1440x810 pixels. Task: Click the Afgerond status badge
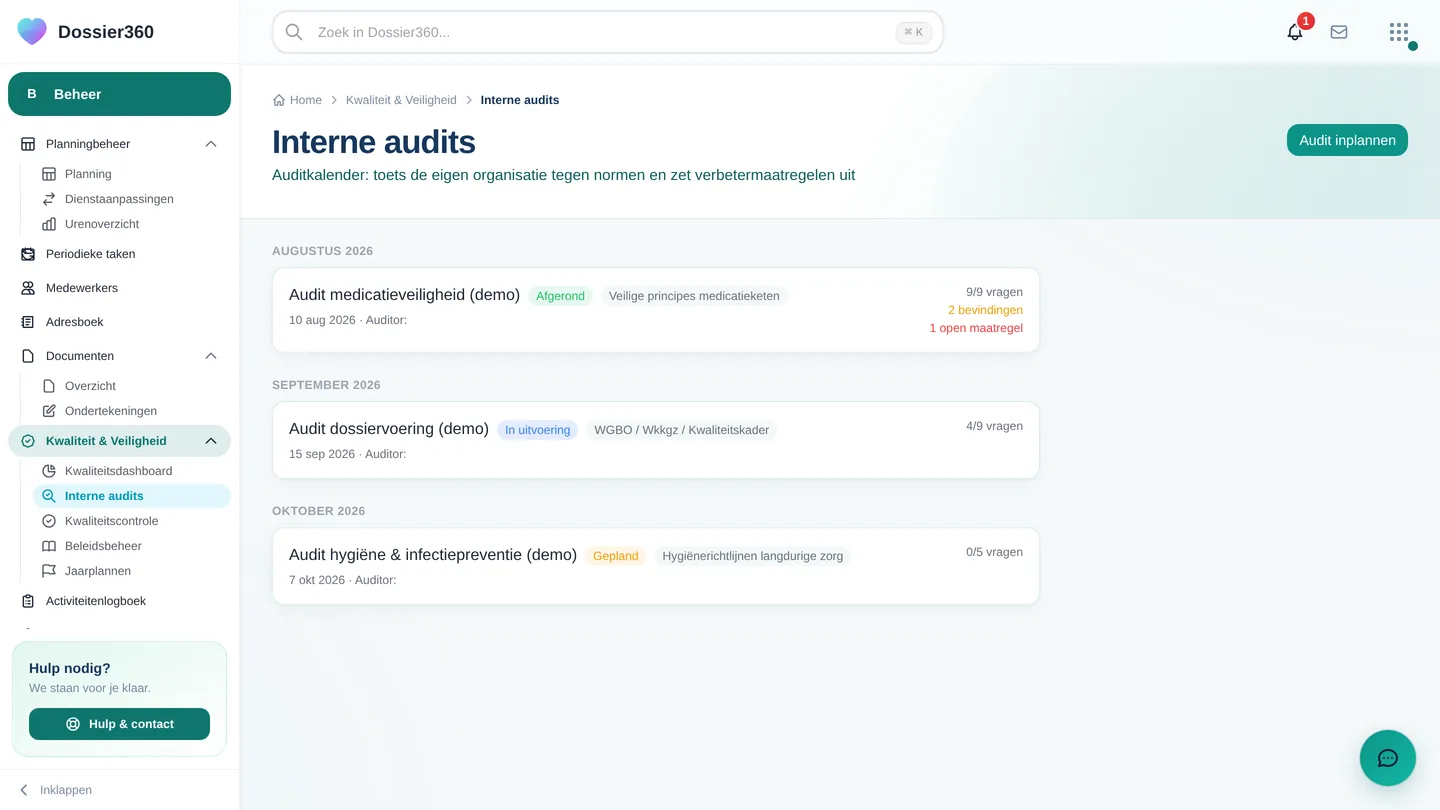560,296
